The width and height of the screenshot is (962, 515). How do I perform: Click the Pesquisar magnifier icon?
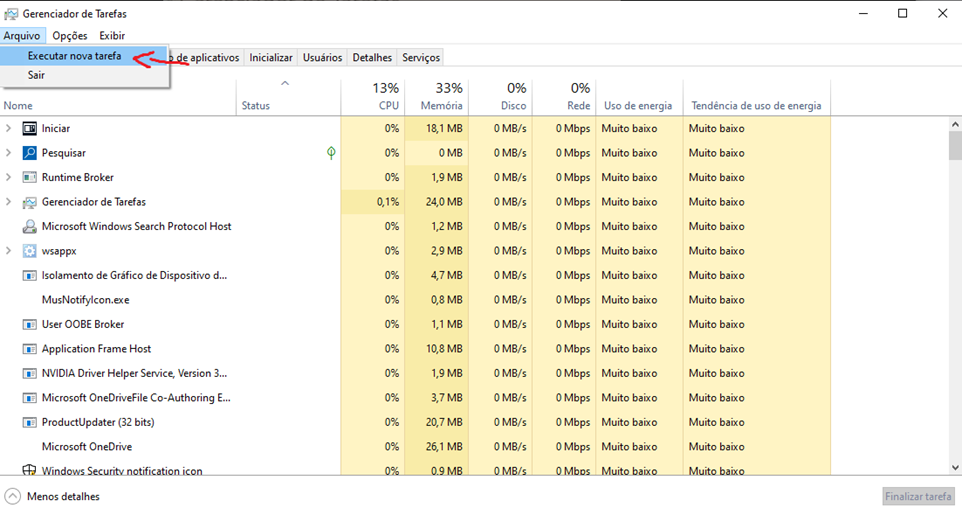point(29,153)
